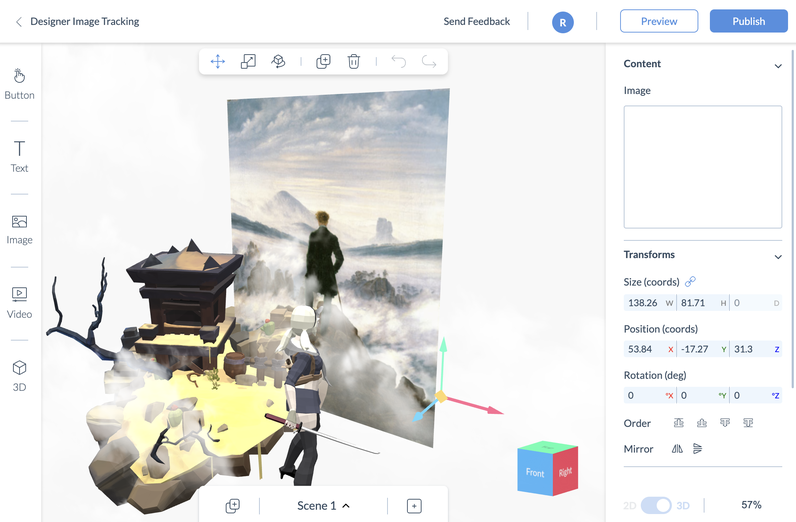796x522 pixels.
Task: Click the Duplicate icon in the top toolbar
Action: pyautogui.click(x=323, y=62)
